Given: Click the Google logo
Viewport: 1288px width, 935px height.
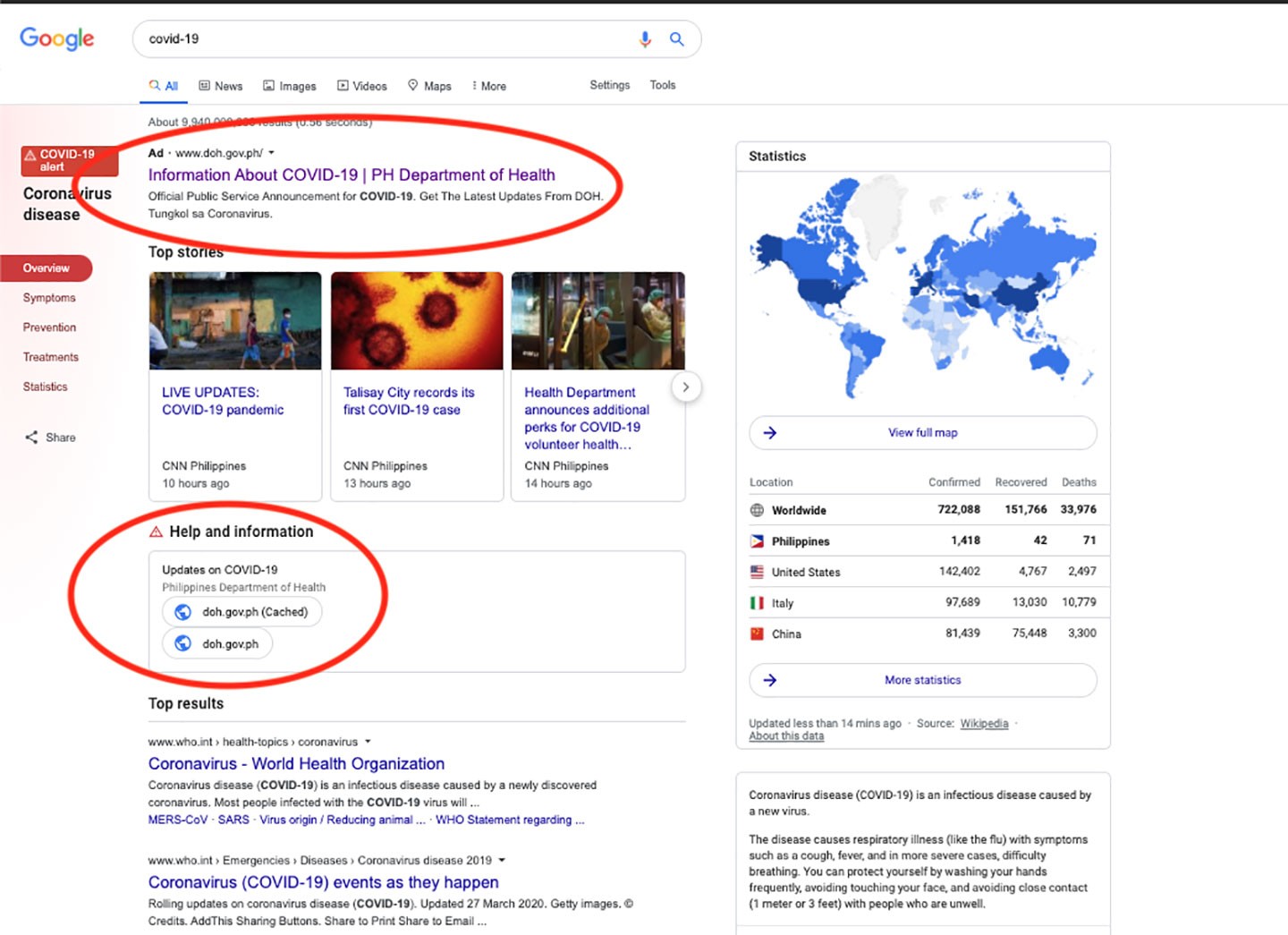Looking at the screenshot, I should pyautogui.click(x=57, y=38).
